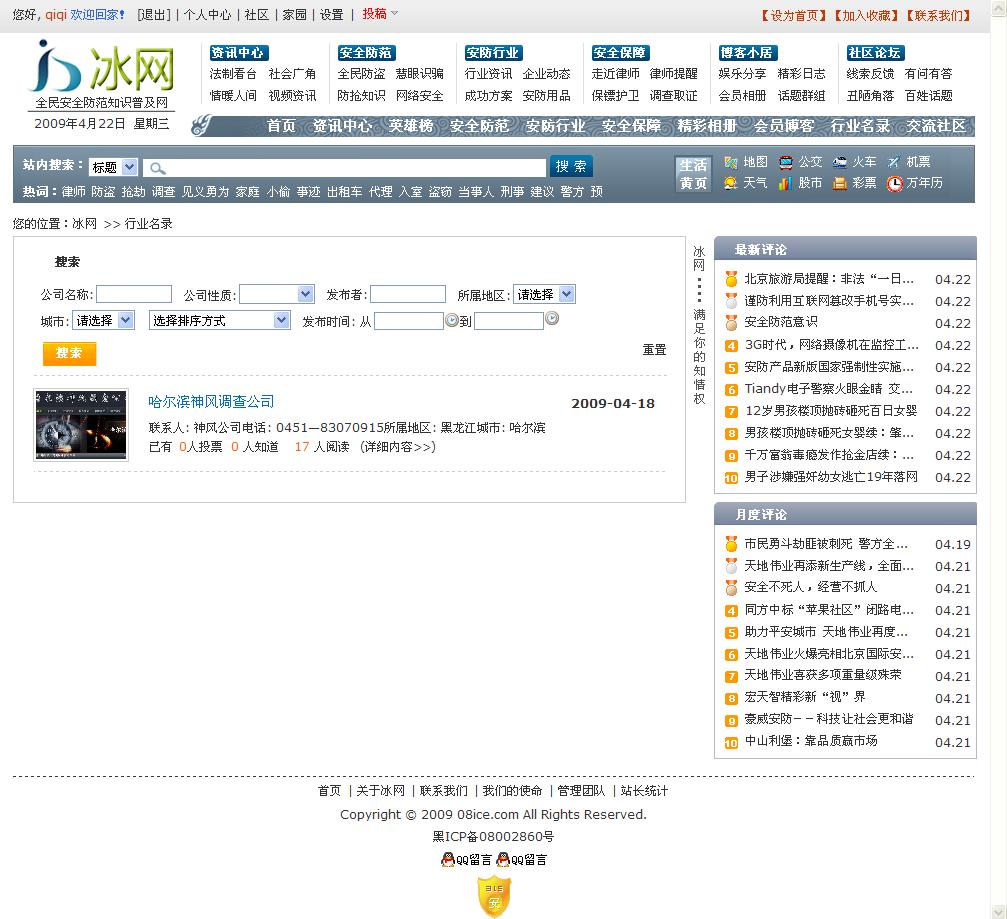Open 调查取证 under 安全保障
This screenshot has height=919, width=1007.
pyautogui.click(x=674, y=96)
